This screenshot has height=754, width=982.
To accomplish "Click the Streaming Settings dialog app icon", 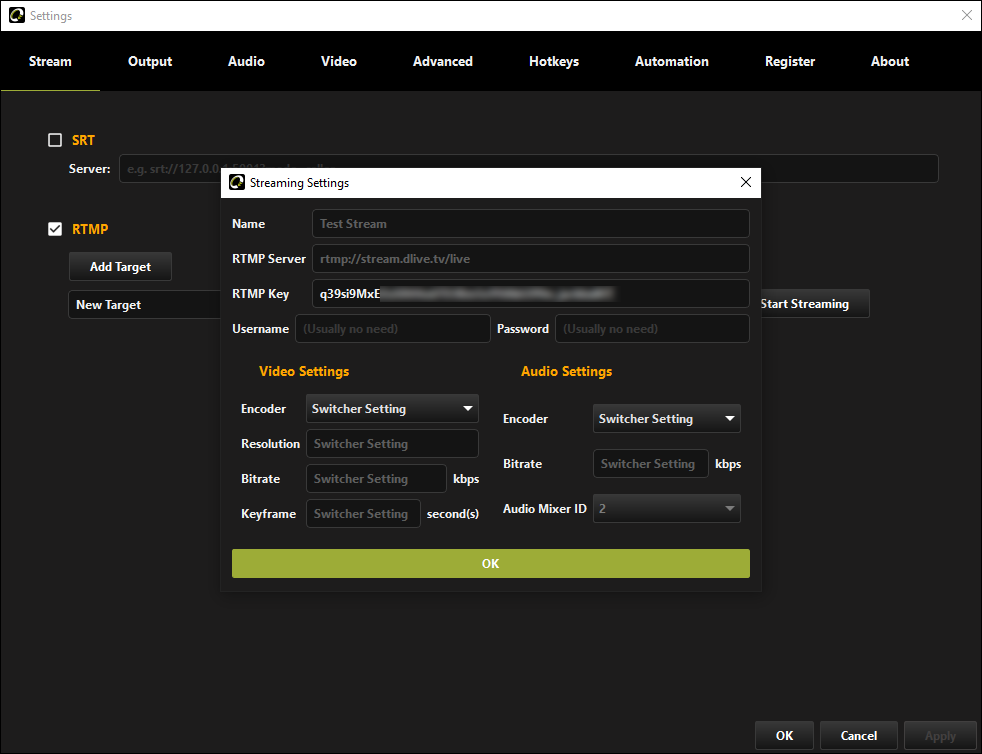I will click(x=237, y=182).
